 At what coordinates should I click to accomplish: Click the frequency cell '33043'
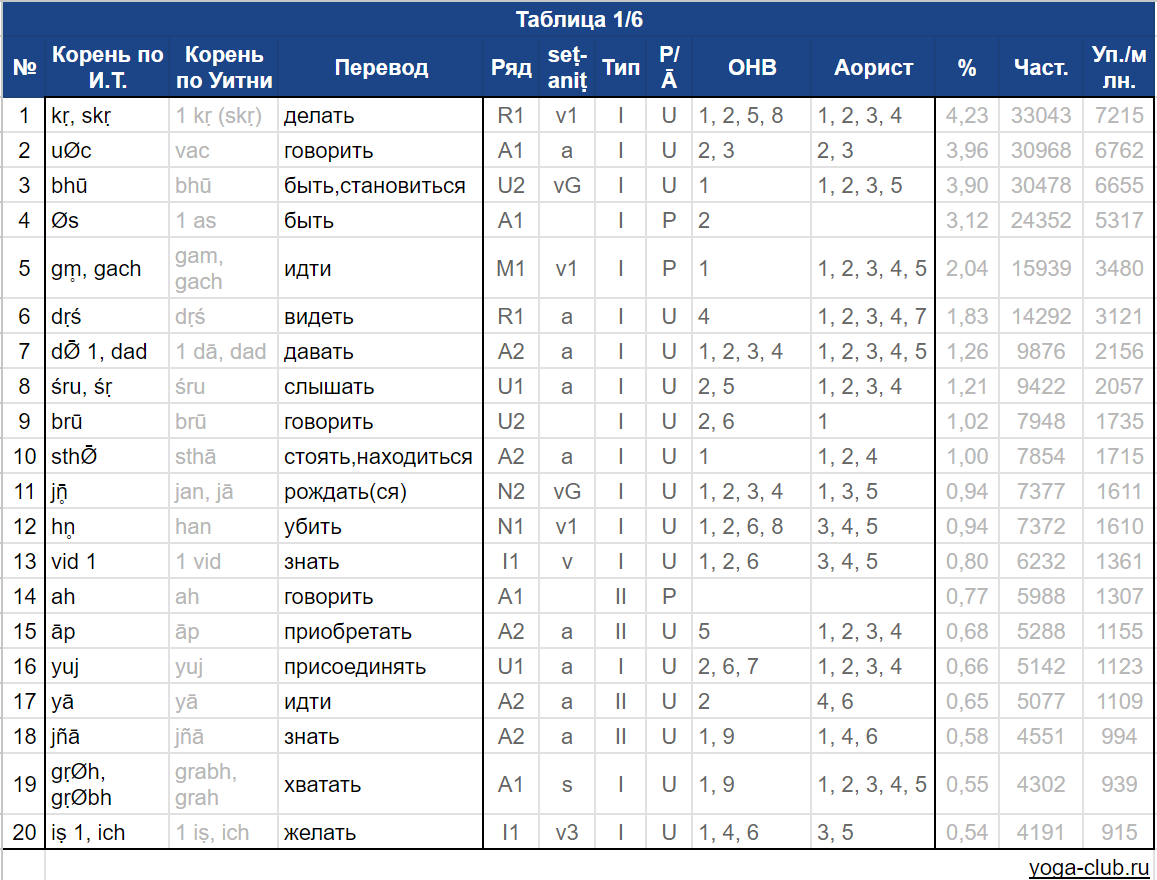1041,116
